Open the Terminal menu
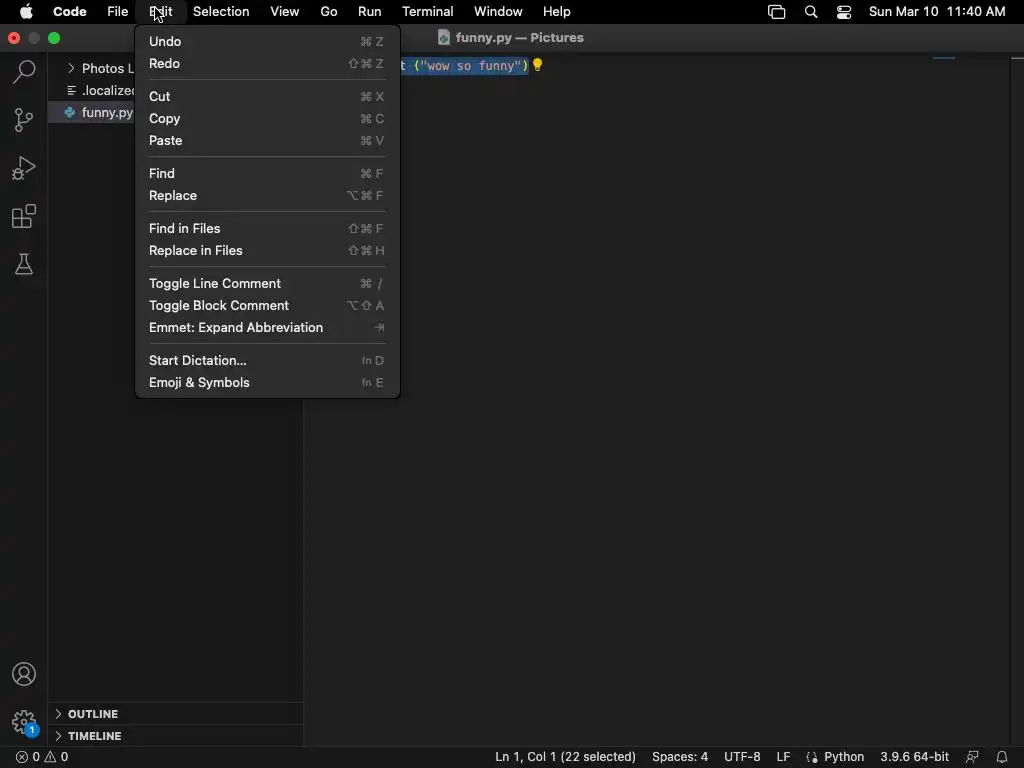This screenshot has height=768, width=1024. pyautogui.click(x=428, y=12)
